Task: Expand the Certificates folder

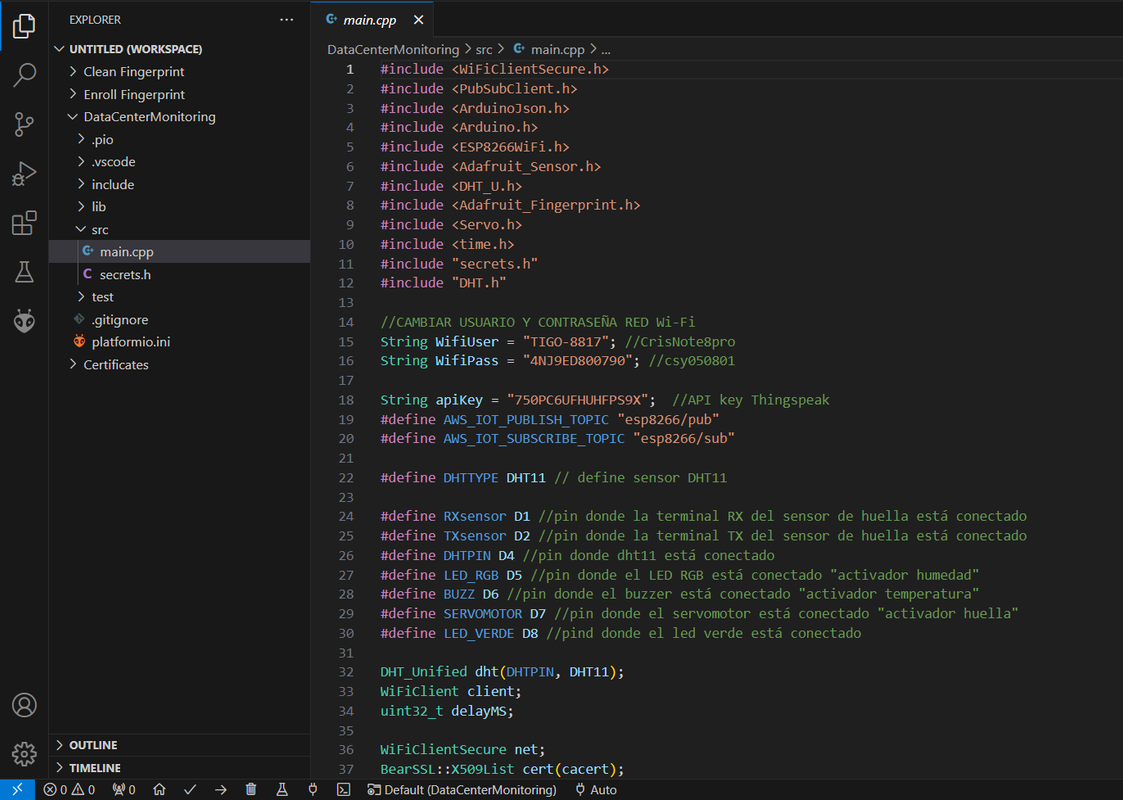Action: 73,365
